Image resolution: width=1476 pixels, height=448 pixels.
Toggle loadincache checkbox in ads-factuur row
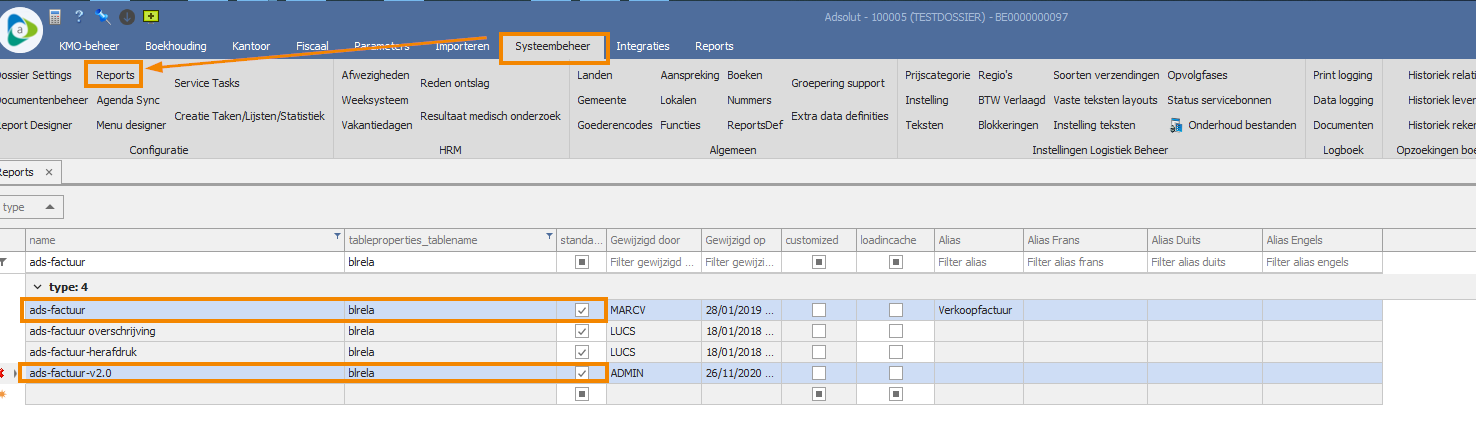pos(896,310)
